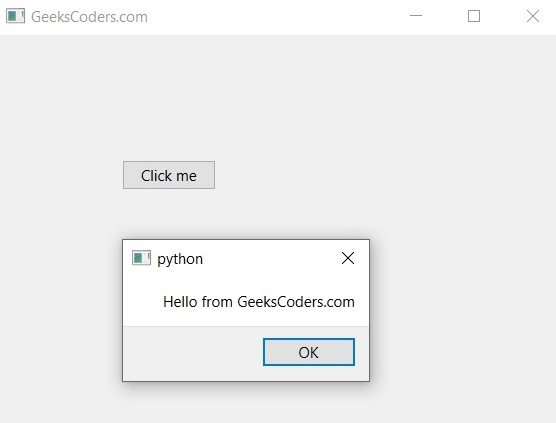Close the python dialog with its X

[x=348, y=258]
